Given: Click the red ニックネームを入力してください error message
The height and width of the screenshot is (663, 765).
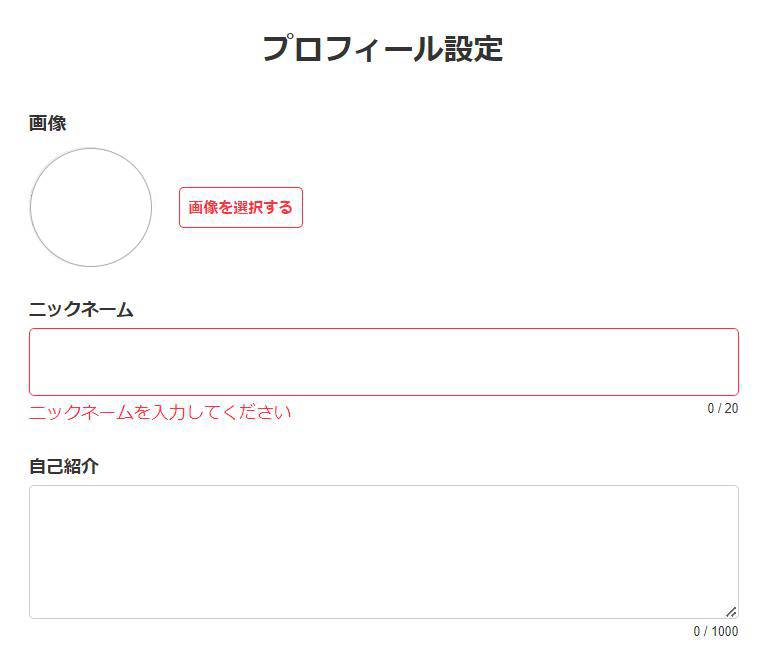Looking at the screenshot, I should 160,412.
